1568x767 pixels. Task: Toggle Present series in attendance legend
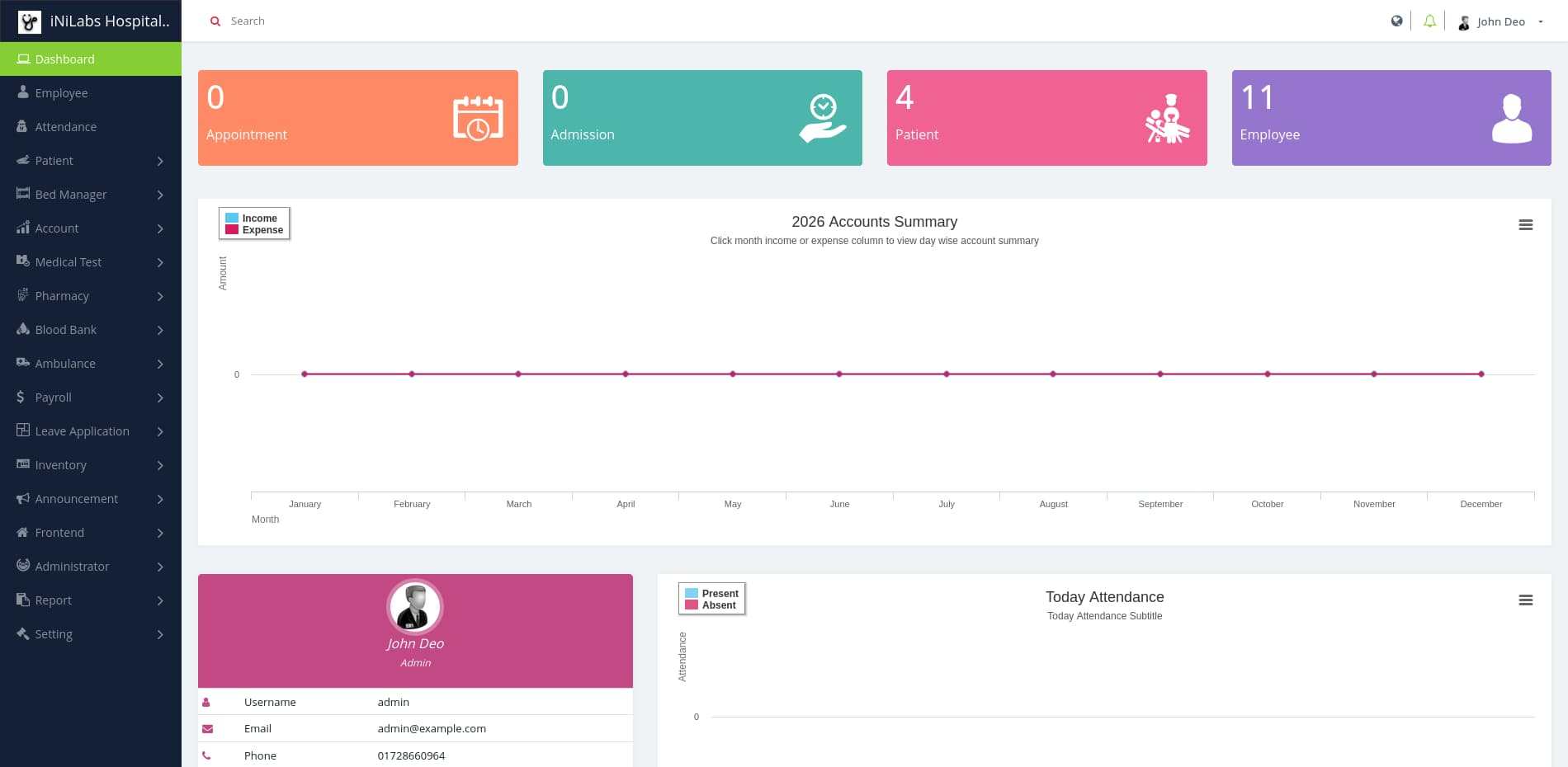[x=720, y=593]
